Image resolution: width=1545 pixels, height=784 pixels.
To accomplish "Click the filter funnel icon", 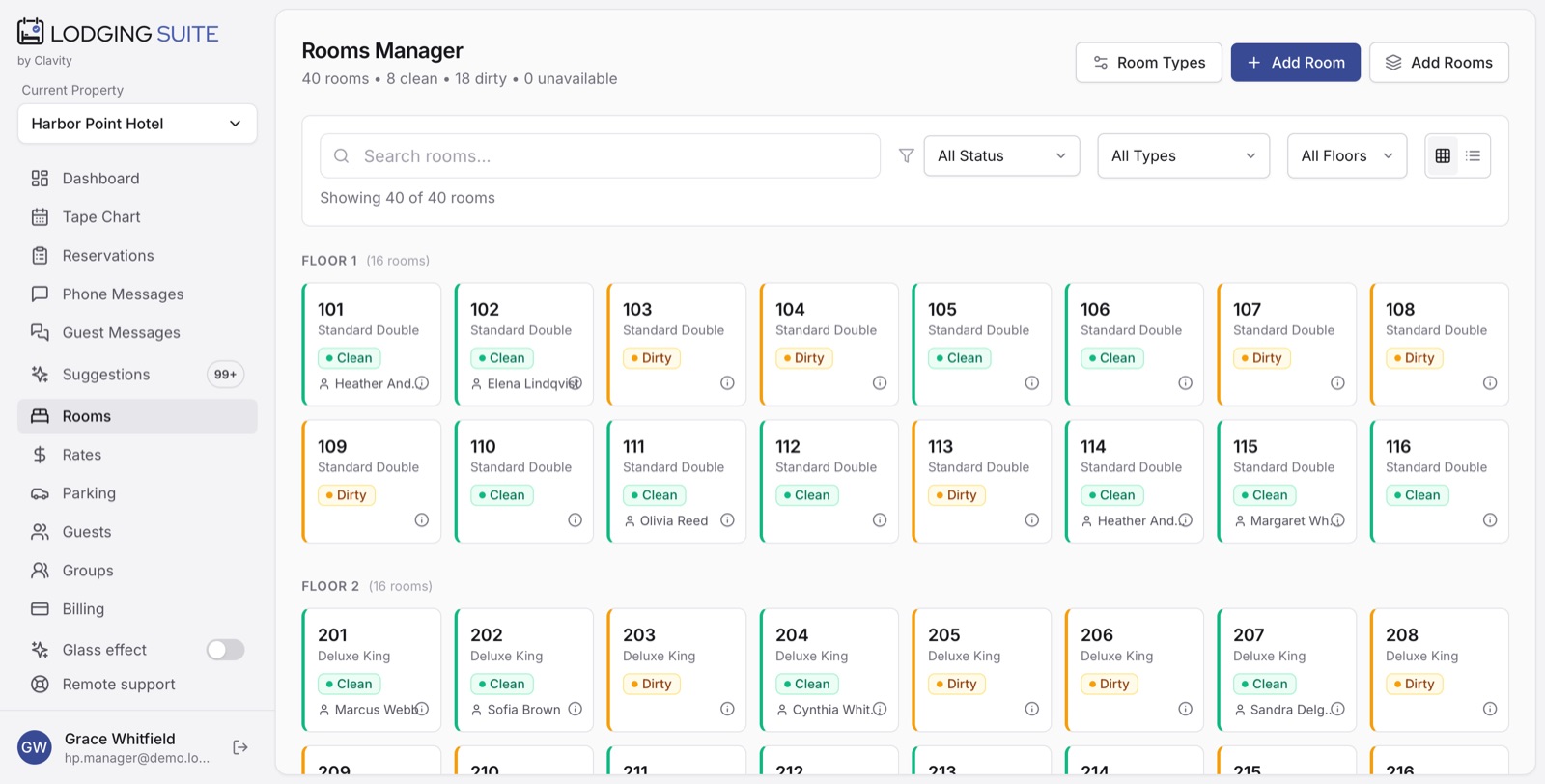I will [x=906, y=155].
